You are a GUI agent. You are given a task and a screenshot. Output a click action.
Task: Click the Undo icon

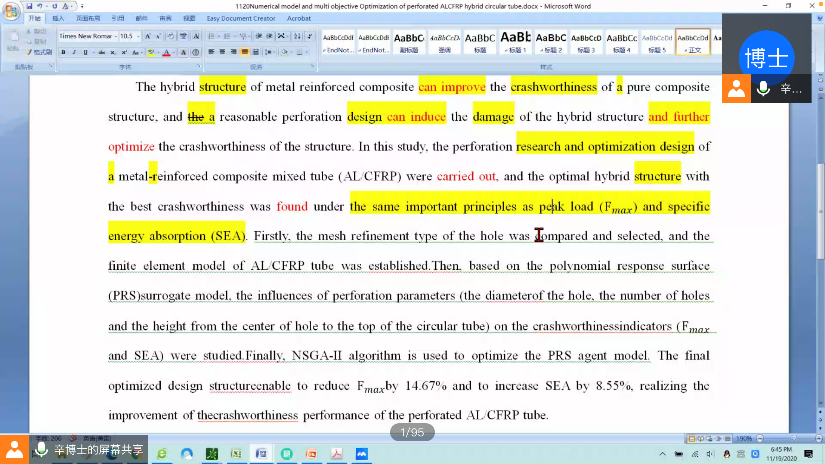pyautogui.click(x=40, y=6)
